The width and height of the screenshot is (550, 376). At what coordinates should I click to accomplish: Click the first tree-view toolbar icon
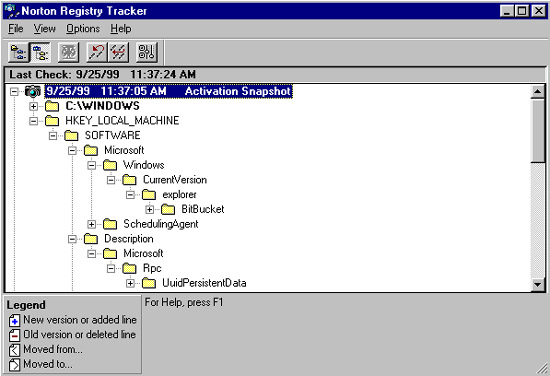[x=19, y=52]
